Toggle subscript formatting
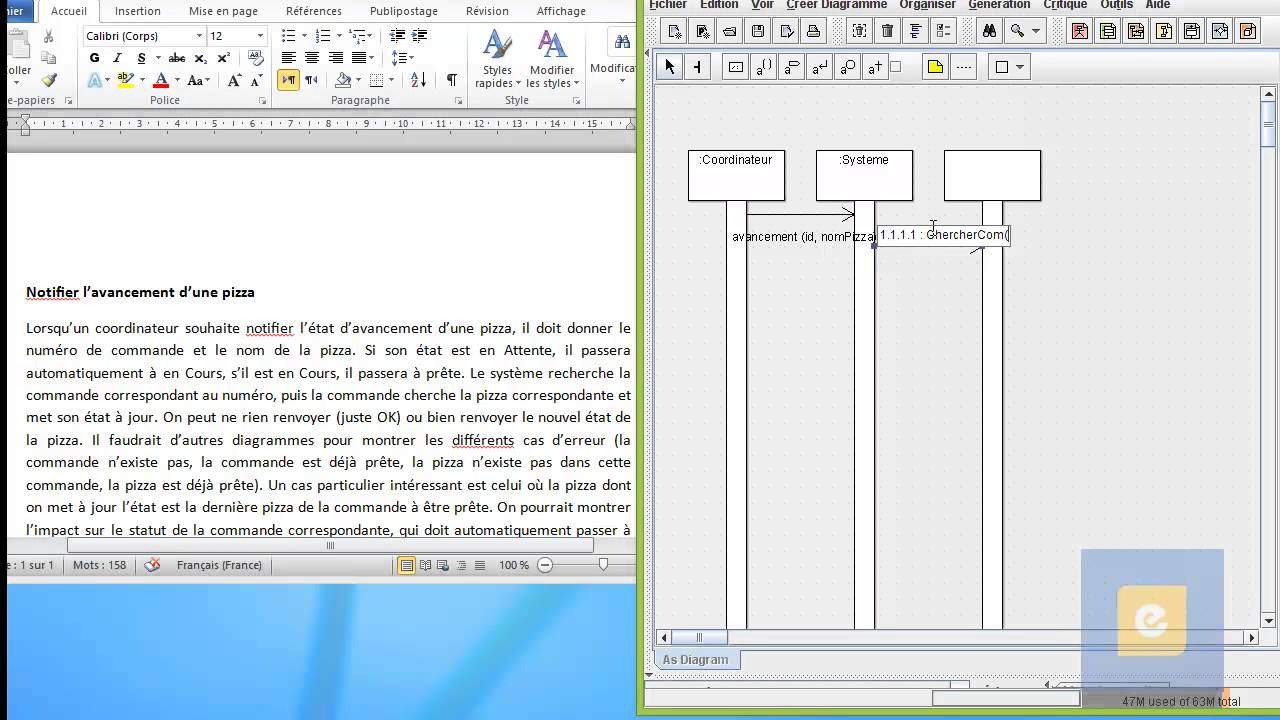The image size is (1280, 720). pyautogui.click(x=200, y=59)
